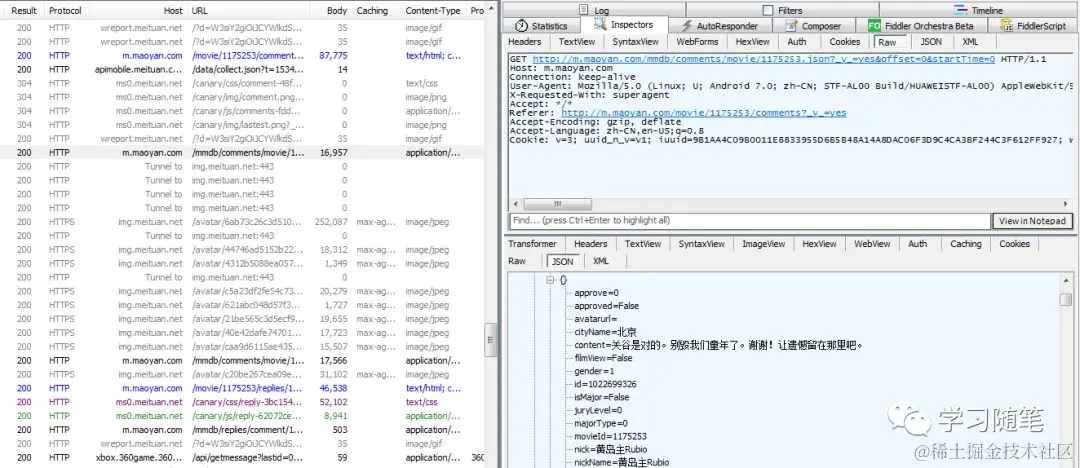Screen dimensions: 1080x468
Task: Select the content= JSON node
Action: (x=718, y=345)
